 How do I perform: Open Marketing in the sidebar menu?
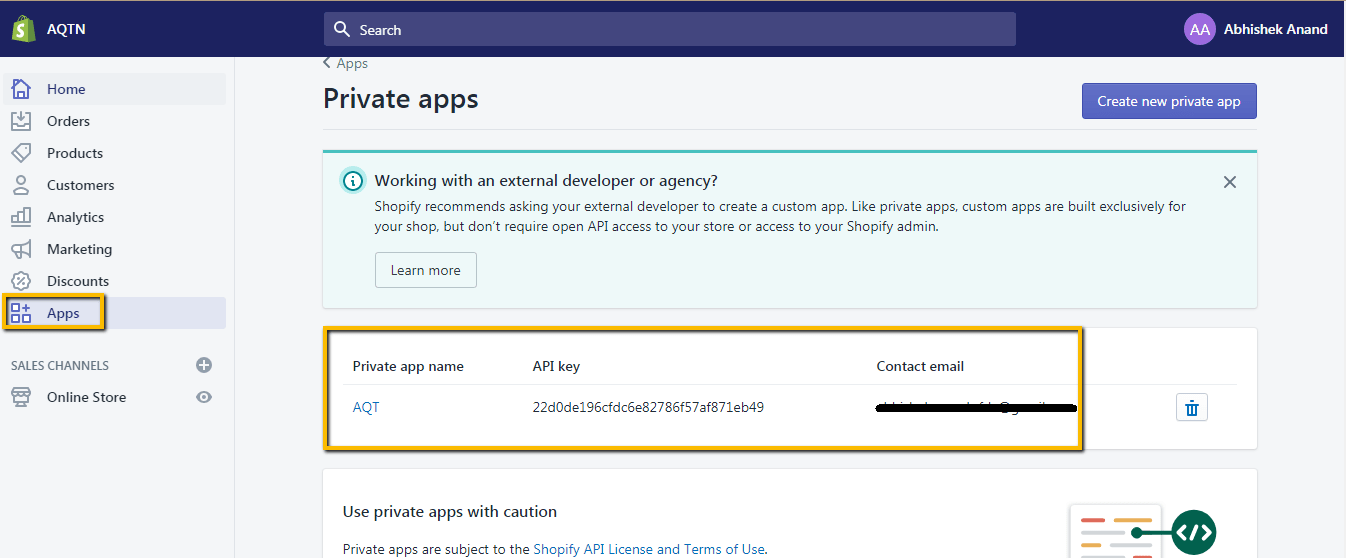pos(115,249)
